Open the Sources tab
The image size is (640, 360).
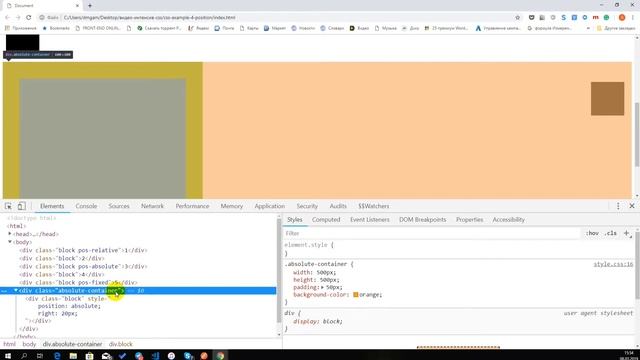(x=119, y=206)
